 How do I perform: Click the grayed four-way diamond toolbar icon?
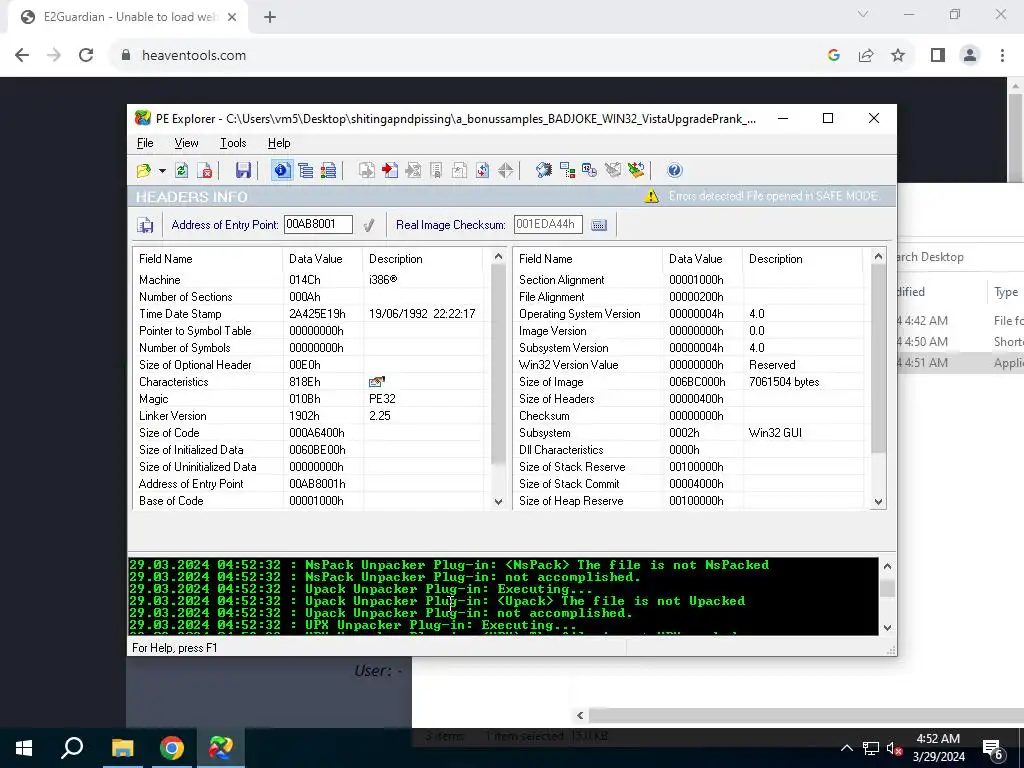point(505,170)
